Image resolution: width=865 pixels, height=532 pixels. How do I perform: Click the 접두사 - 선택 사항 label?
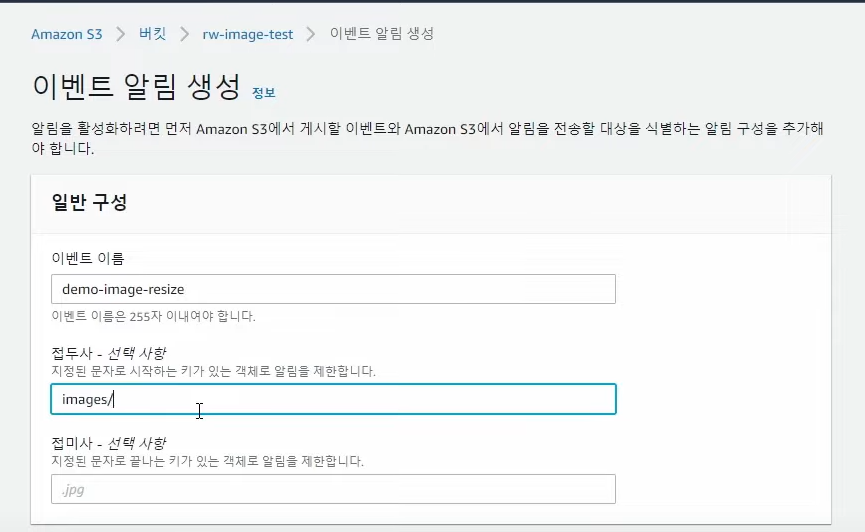[x=109, y=353]
